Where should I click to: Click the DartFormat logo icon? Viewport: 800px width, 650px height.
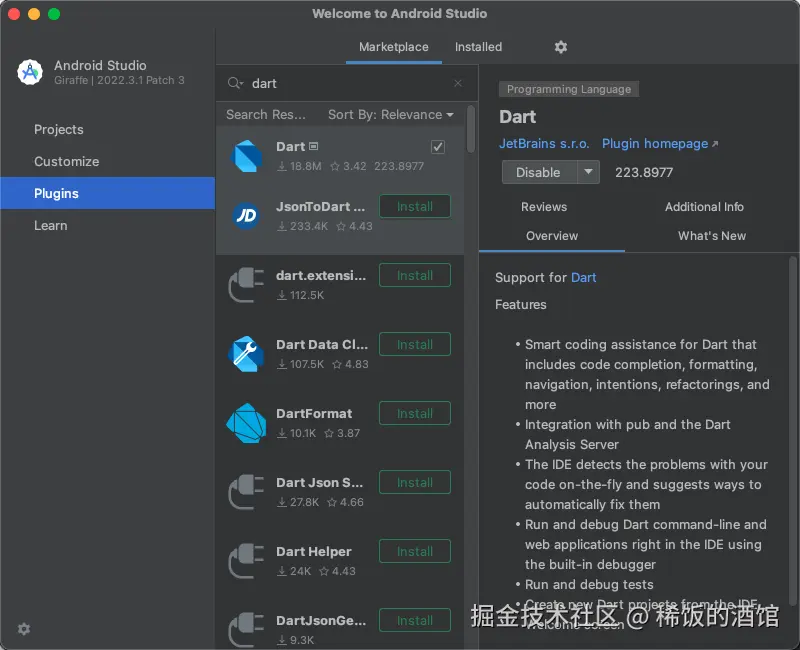point(246,423)
